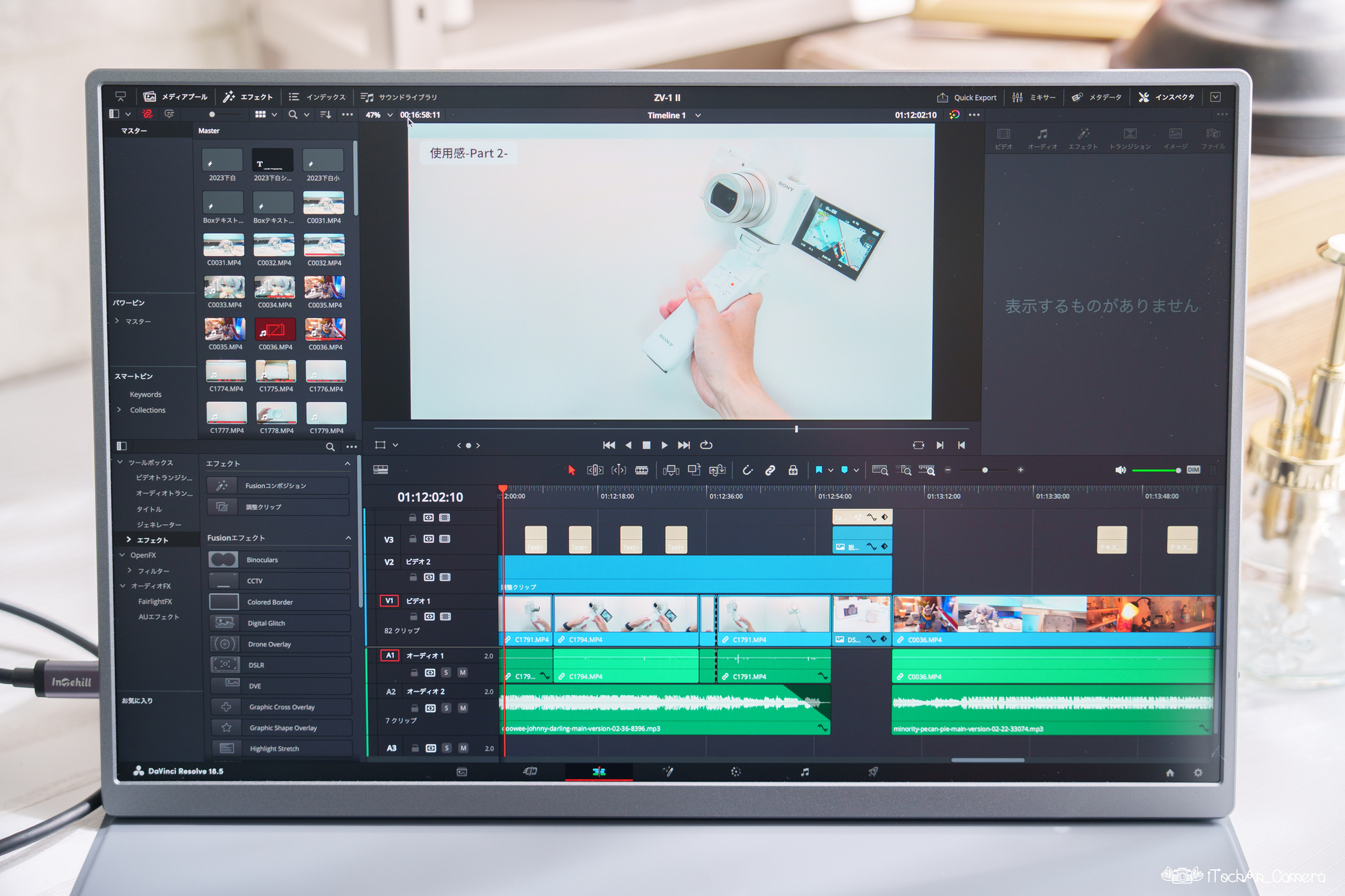
Task: Select the FairlightFX category
Action: coord(155,602)
